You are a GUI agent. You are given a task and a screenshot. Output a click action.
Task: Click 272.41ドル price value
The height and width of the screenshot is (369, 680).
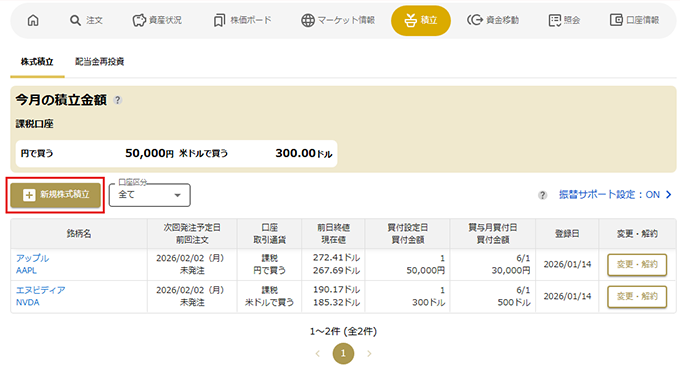[337, 258]
